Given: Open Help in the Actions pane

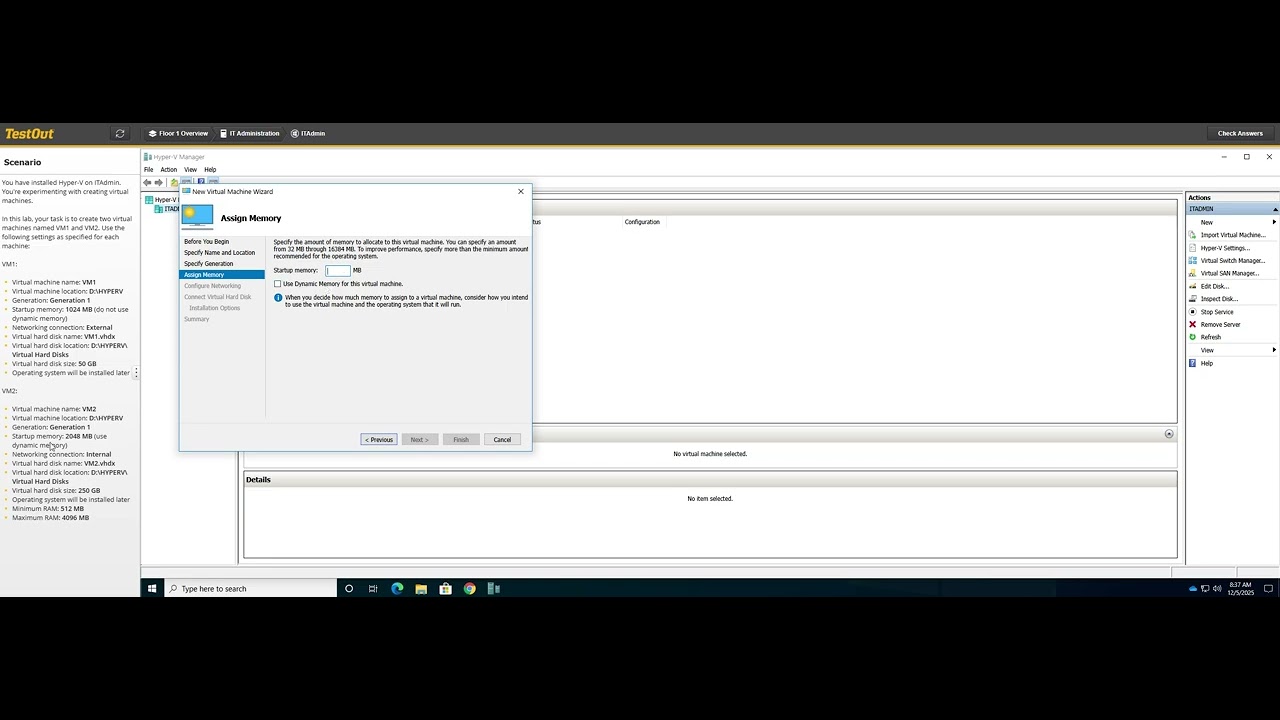Looking at the screenshot, I should tap(1206, 363).
